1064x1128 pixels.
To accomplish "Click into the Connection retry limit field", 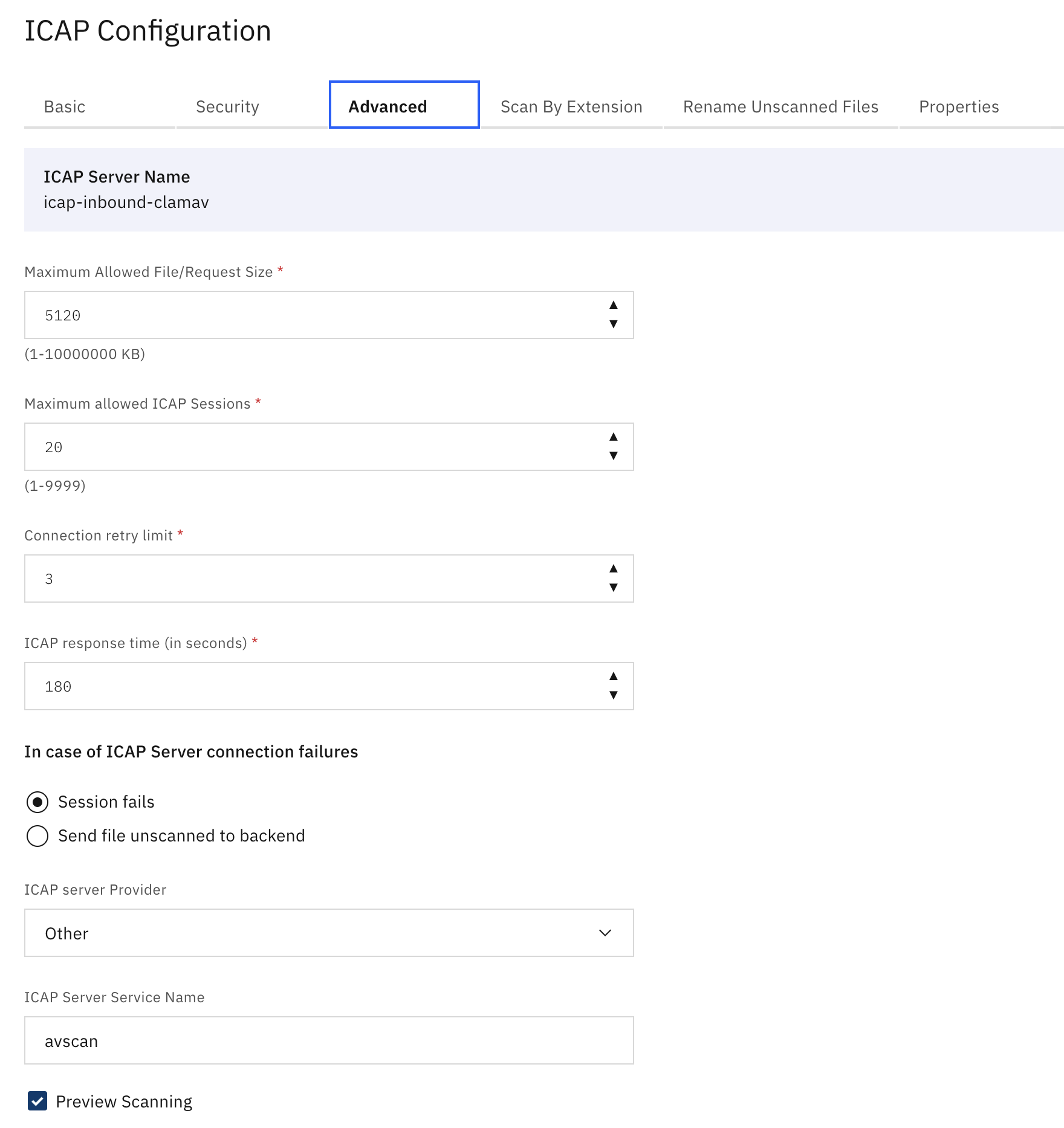I will [x=314, y=579].
